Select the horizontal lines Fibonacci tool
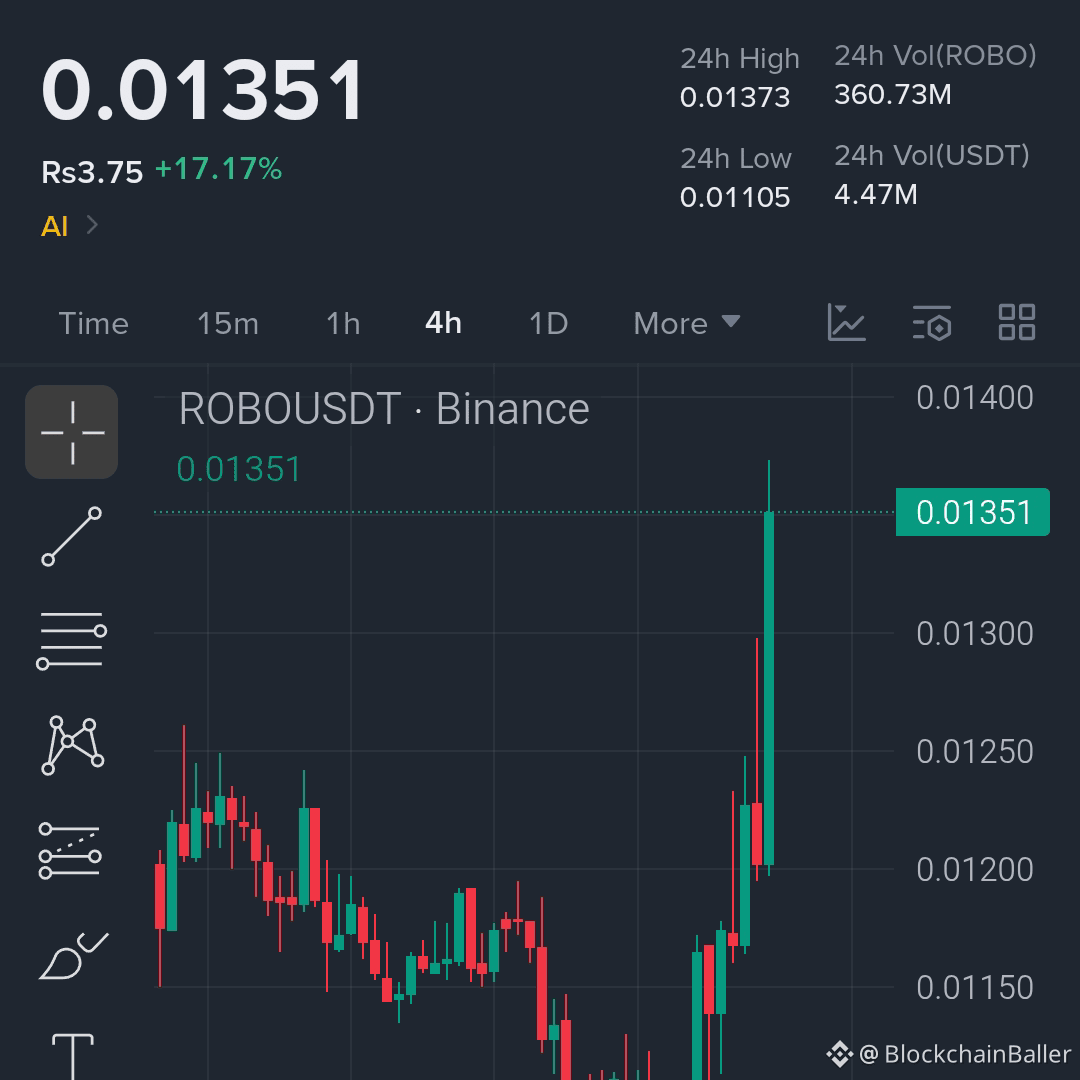Image resolution: width=1080 pixels, height=1080 pixels. point(72,641)
